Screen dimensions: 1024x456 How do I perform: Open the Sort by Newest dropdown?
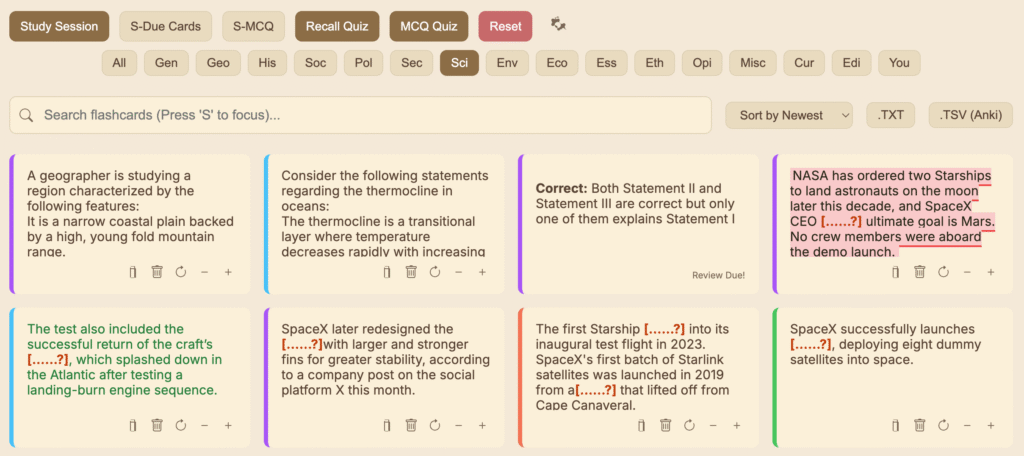pos(789,115)
